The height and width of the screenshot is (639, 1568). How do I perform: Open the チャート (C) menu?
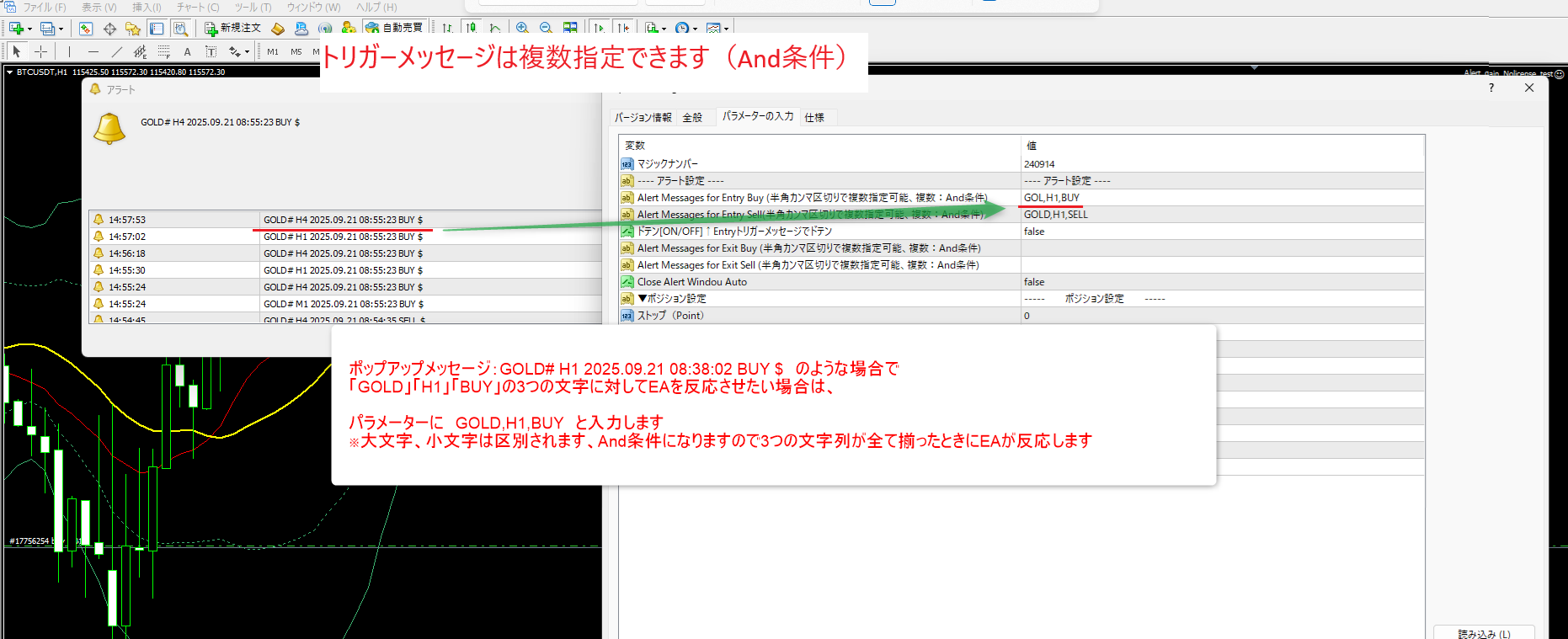198,7
